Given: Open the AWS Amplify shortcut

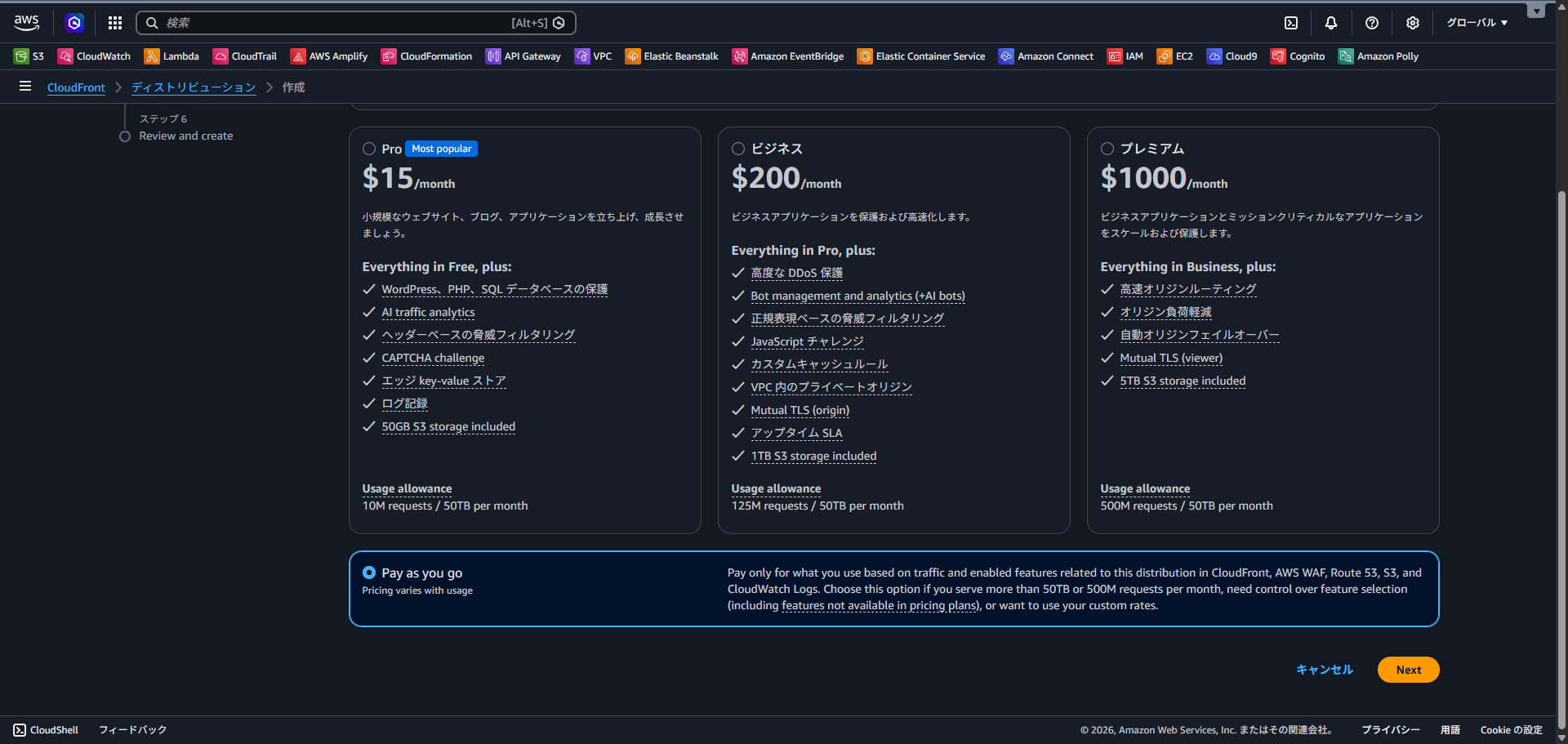Looking at the screenshot, I should [x=329, y=56].
